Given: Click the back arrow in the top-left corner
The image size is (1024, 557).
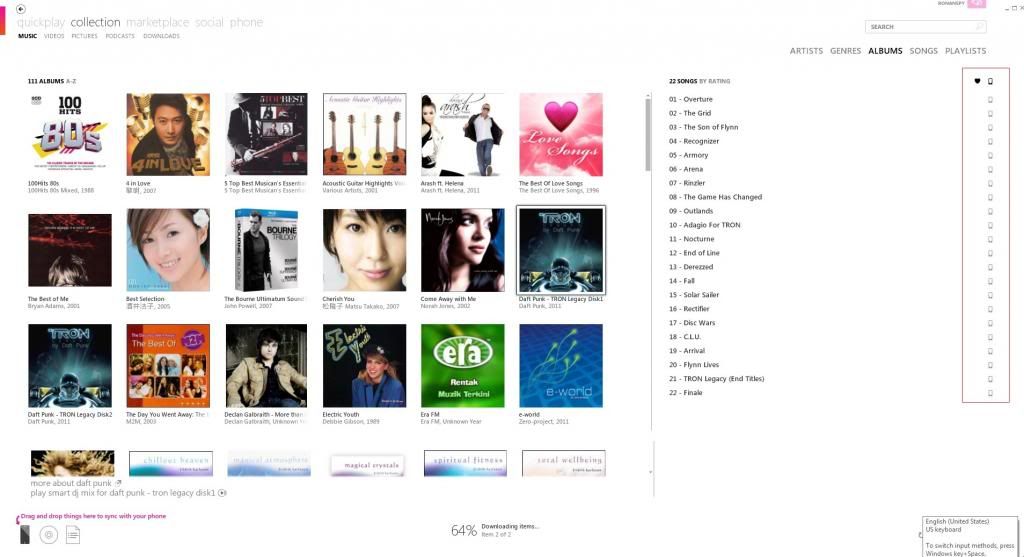Looking at the screenshot, I should [21, 9].
